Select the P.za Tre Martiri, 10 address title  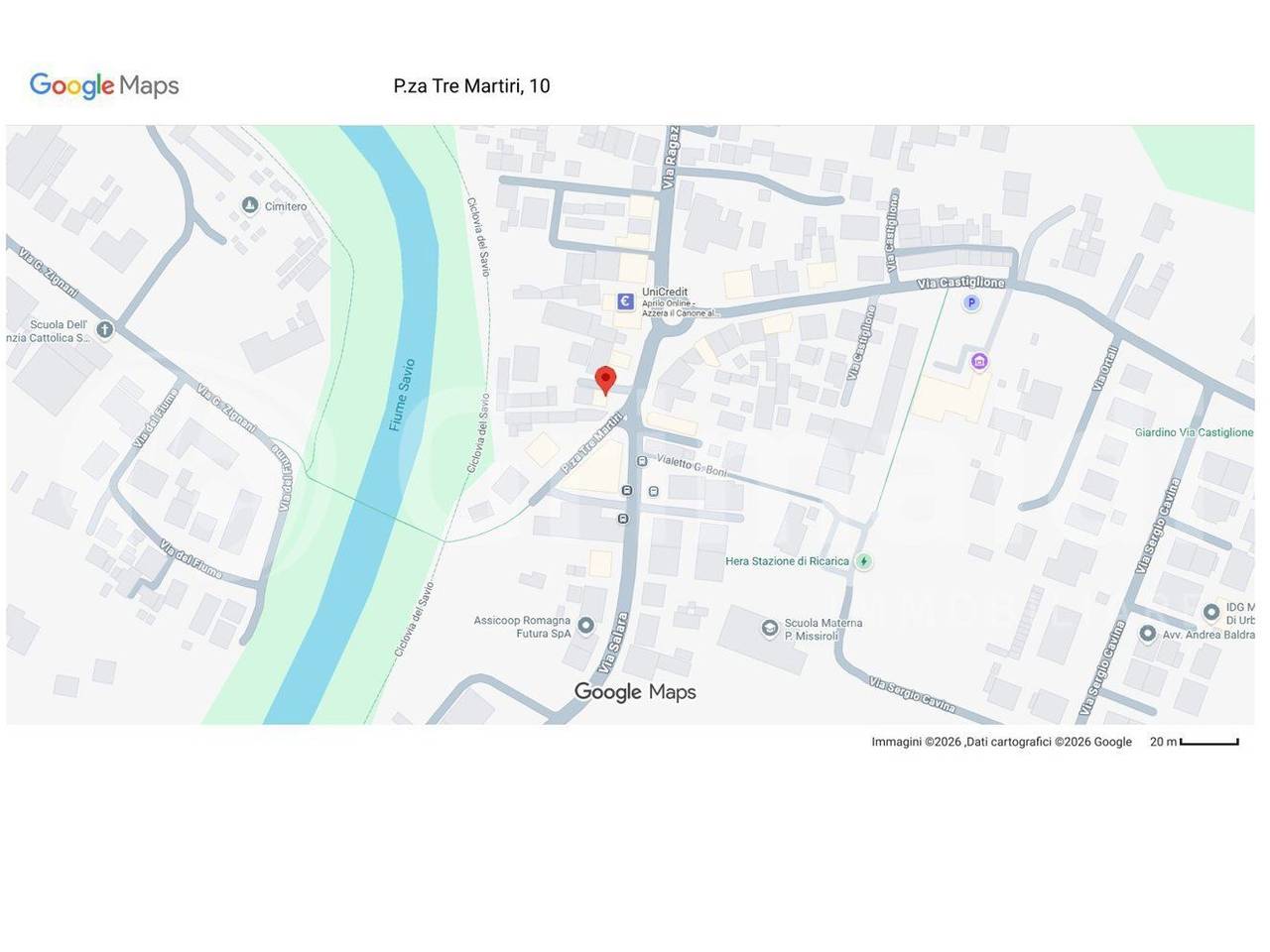[471, 86]
